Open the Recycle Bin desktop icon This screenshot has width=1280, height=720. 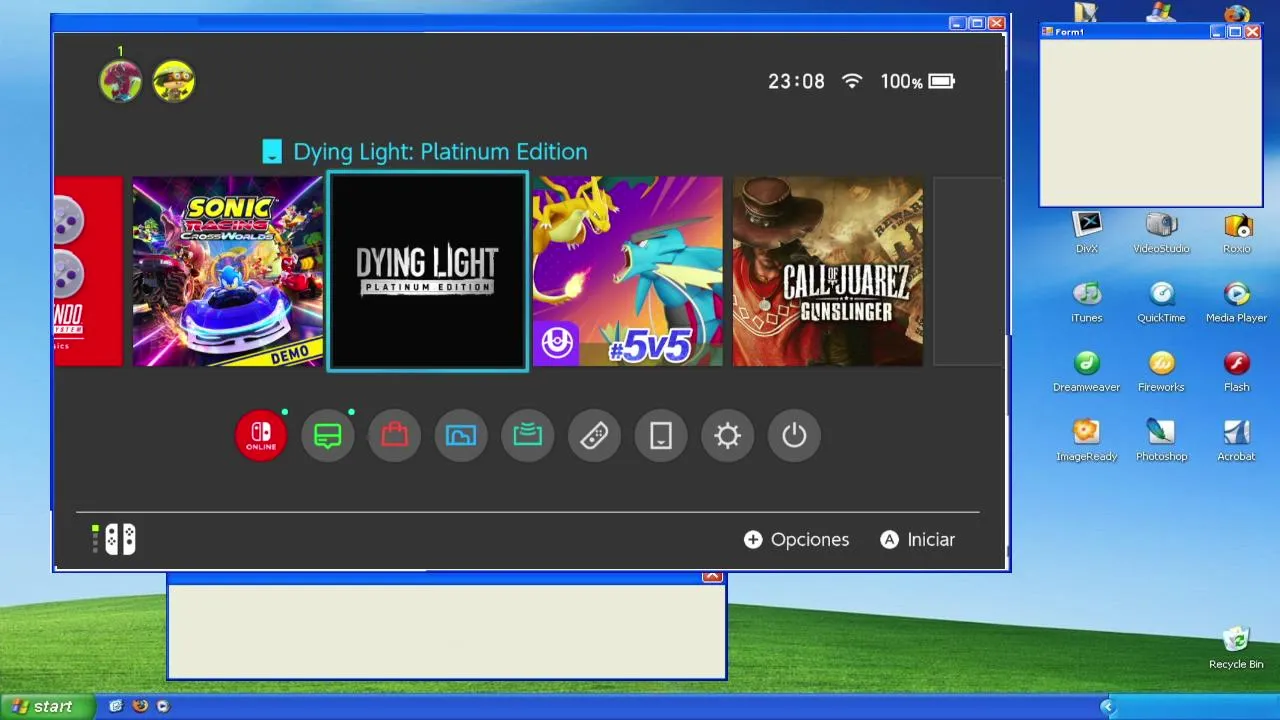coord(1237,648)
